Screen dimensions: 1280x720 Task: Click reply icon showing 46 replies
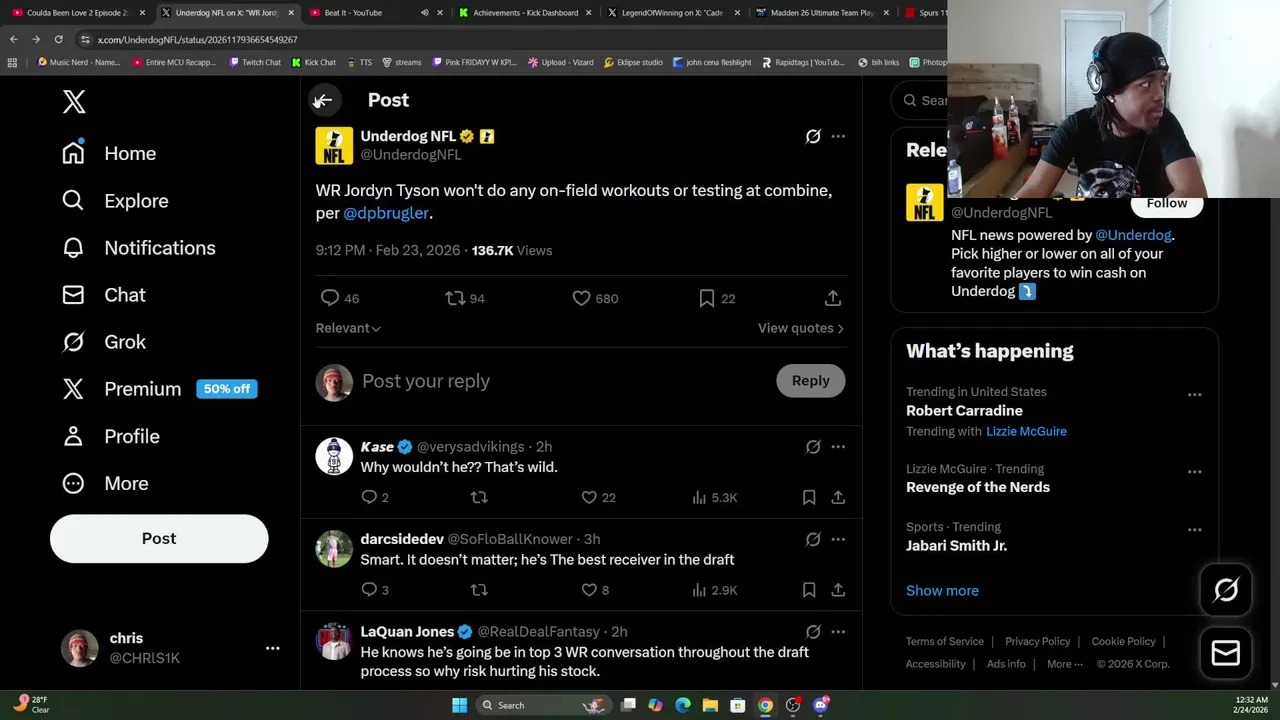(x=339, y=298)
